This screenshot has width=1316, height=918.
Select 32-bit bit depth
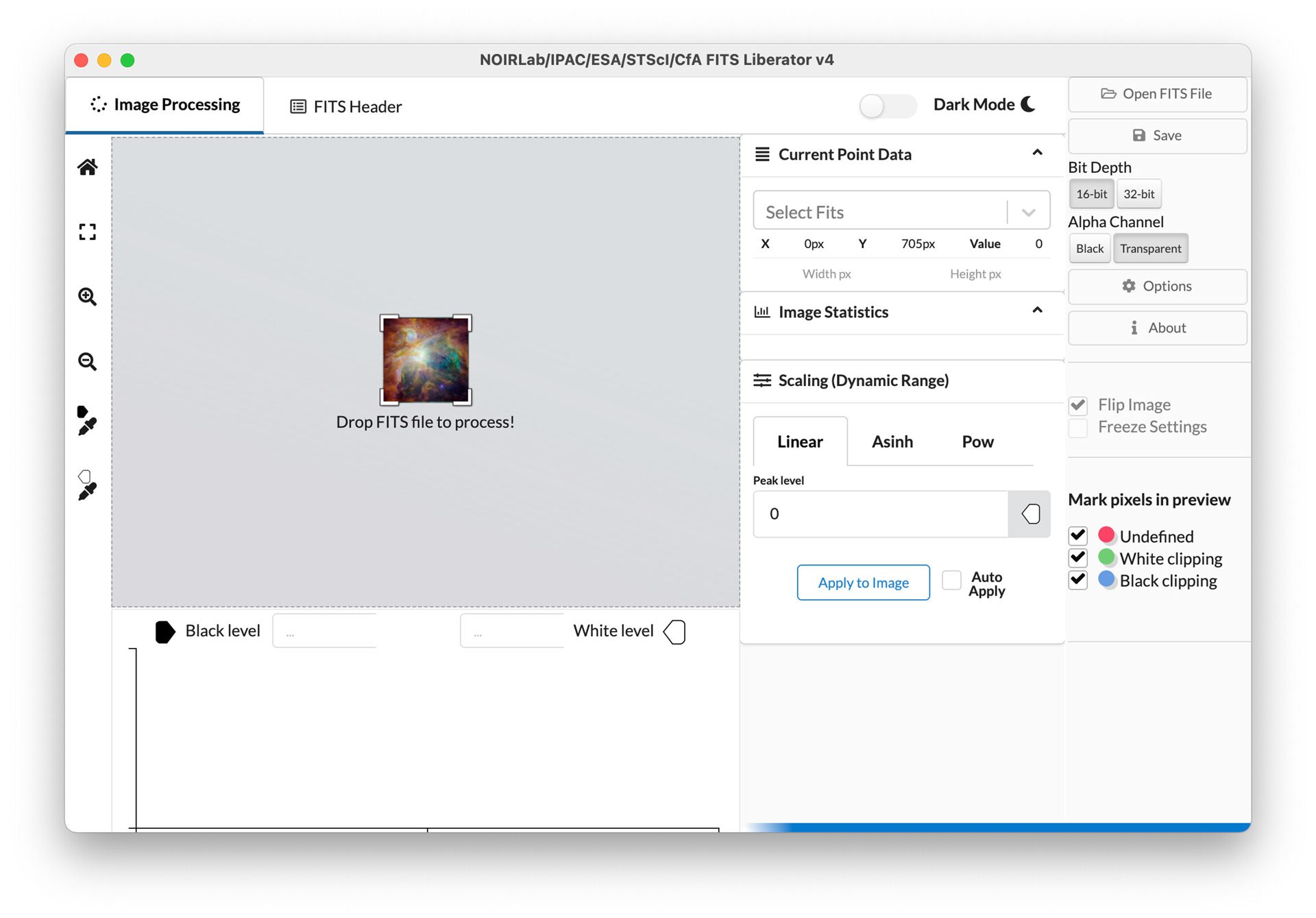[1138, 194]
